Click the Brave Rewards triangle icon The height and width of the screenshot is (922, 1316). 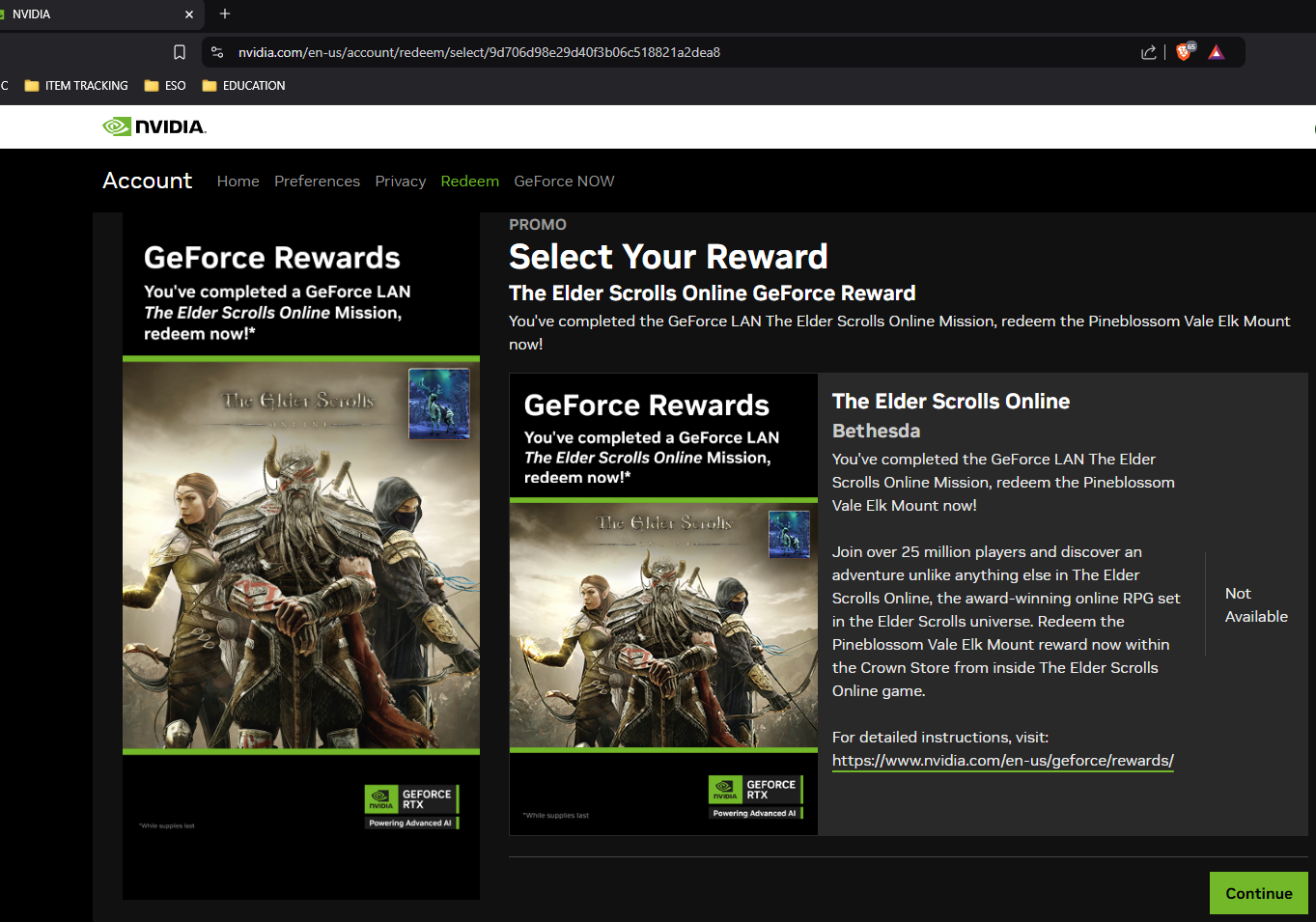[x=1217, y=52]
